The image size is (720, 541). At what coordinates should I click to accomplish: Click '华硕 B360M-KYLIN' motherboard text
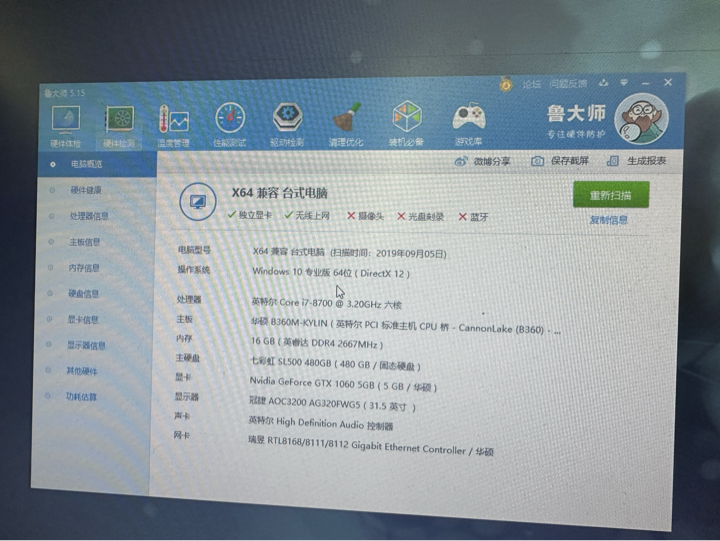[x=289, y=322]
